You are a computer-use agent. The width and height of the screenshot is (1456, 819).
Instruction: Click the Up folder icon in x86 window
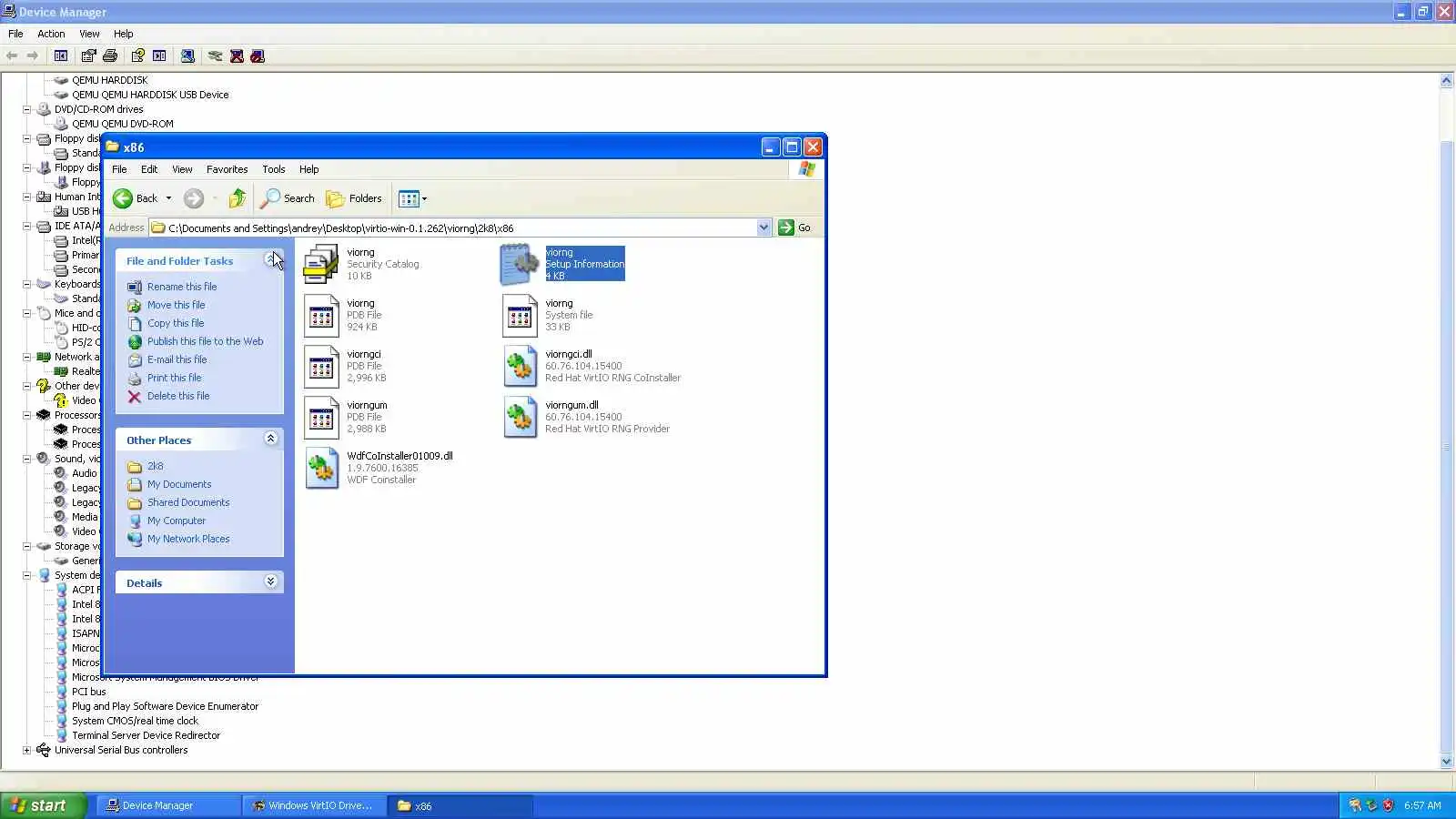point(237,198)
